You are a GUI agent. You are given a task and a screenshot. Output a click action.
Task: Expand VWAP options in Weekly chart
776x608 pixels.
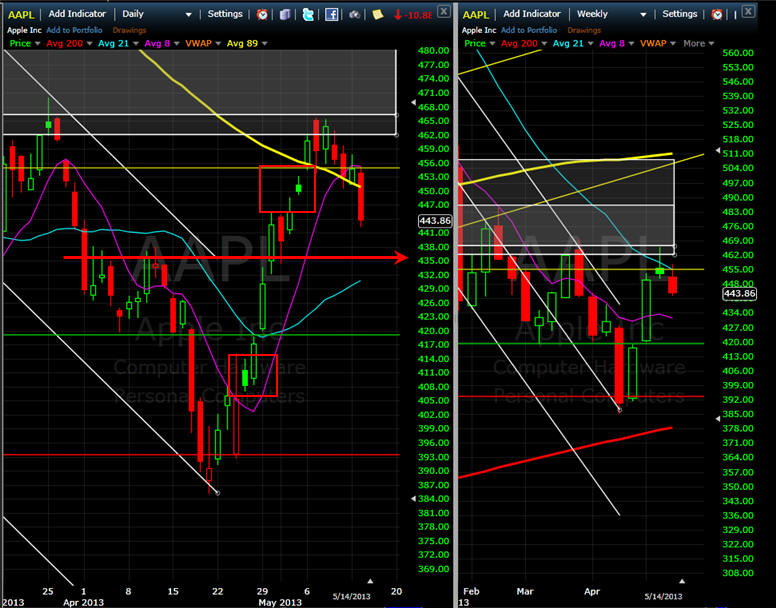(673, 44)
